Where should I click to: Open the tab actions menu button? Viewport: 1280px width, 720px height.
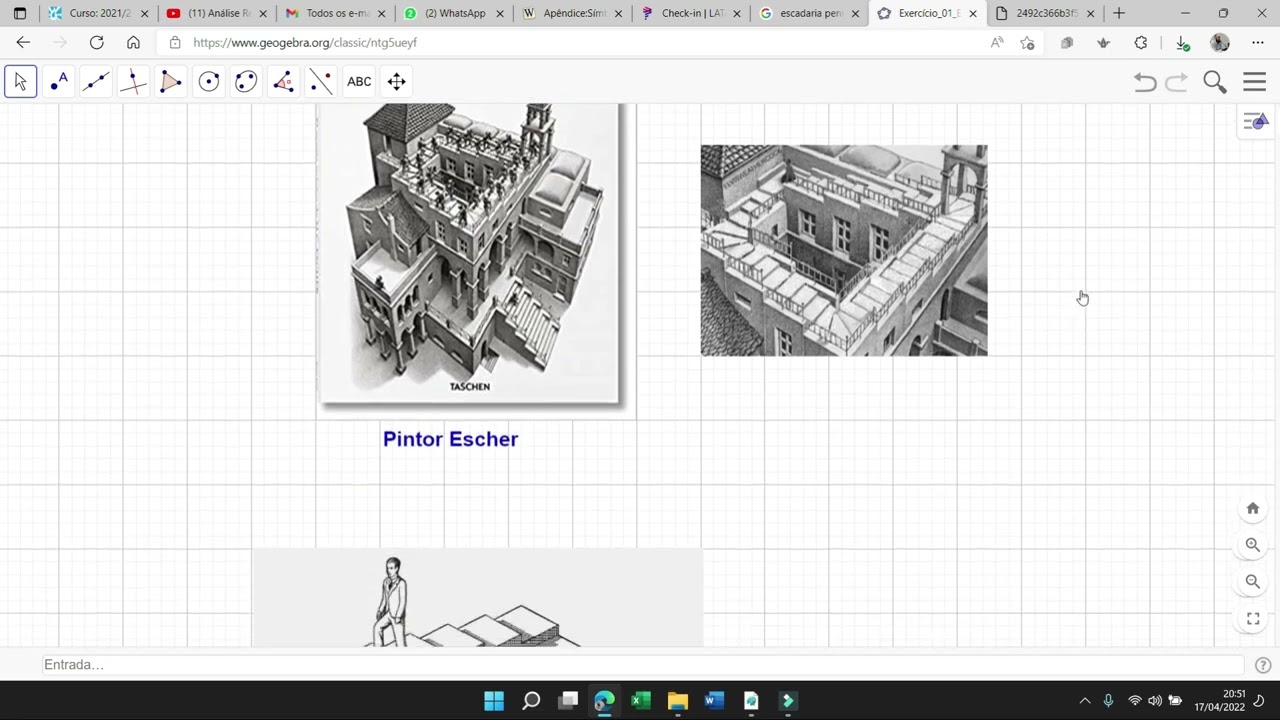coord(19,13)
